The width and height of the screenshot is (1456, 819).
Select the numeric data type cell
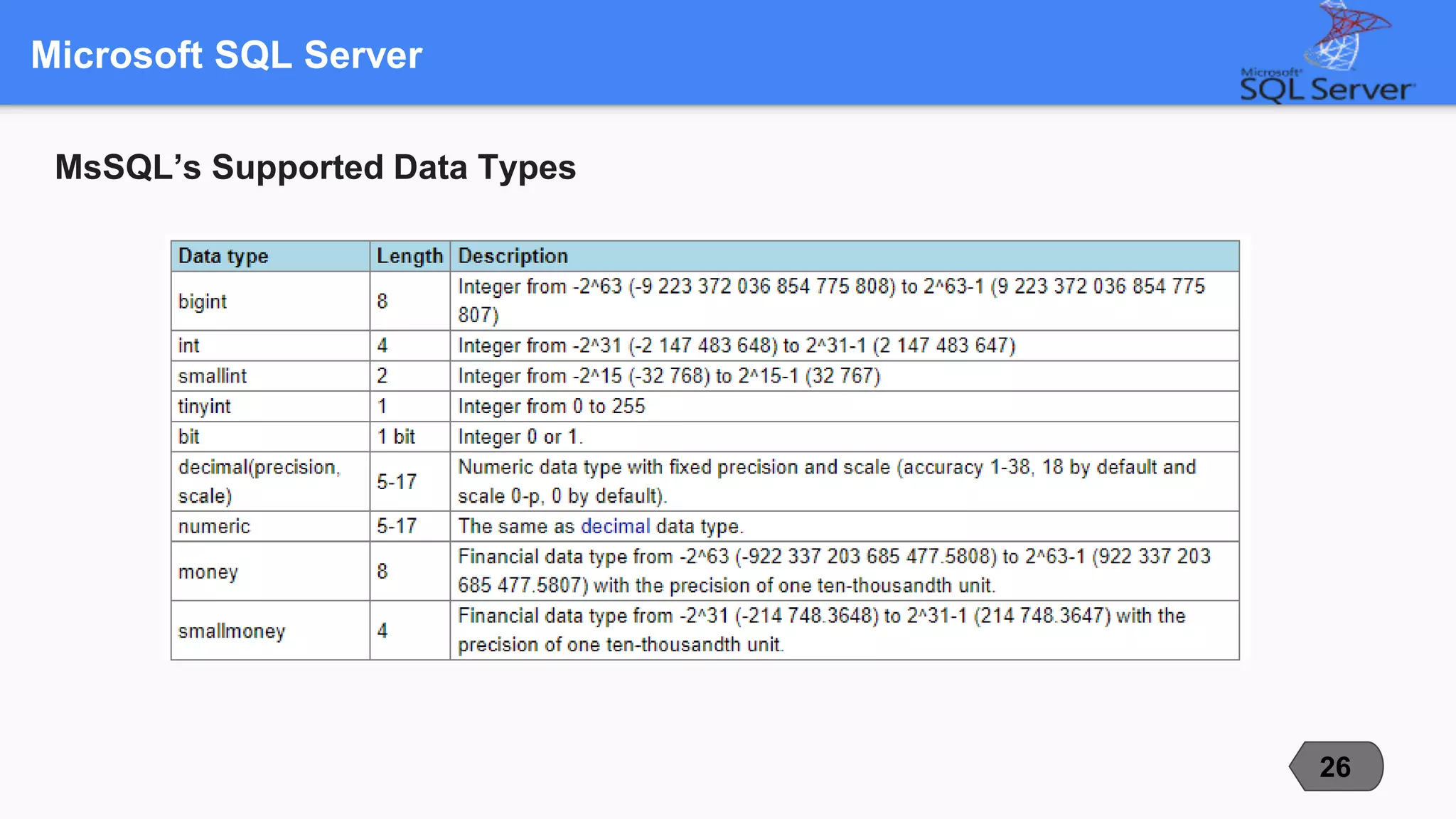214,526
